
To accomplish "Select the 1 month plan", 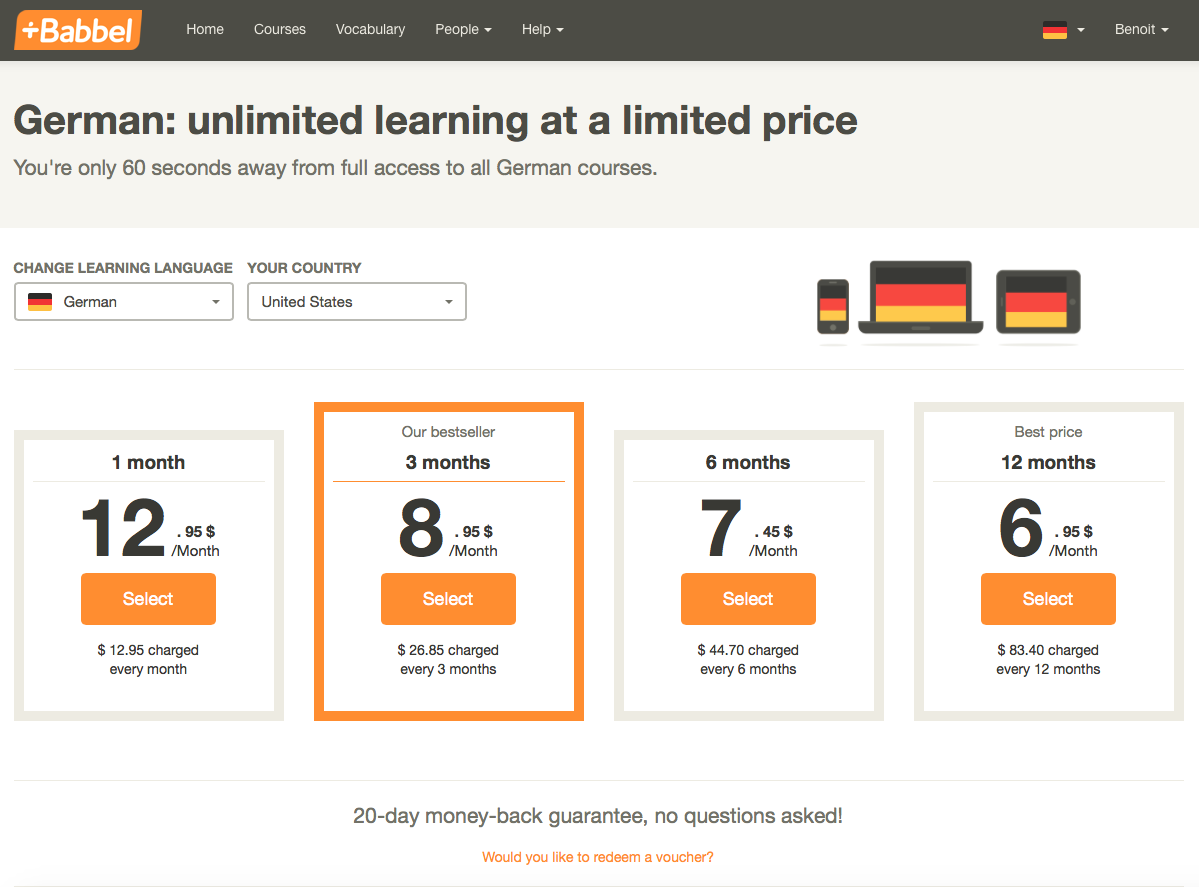I will [148, 599].
